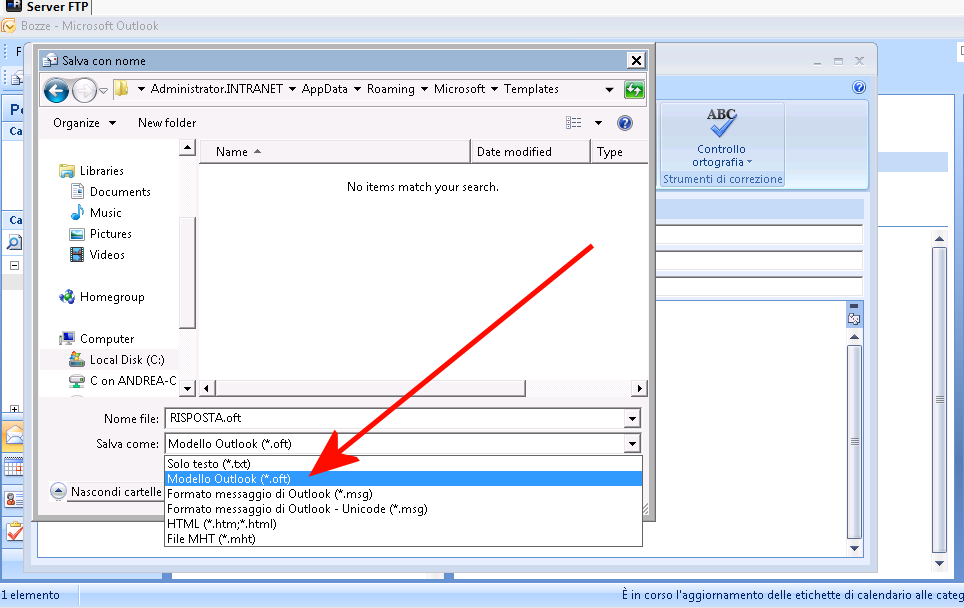Open the Controllo ortografia dropdown label

click(722, 156)
